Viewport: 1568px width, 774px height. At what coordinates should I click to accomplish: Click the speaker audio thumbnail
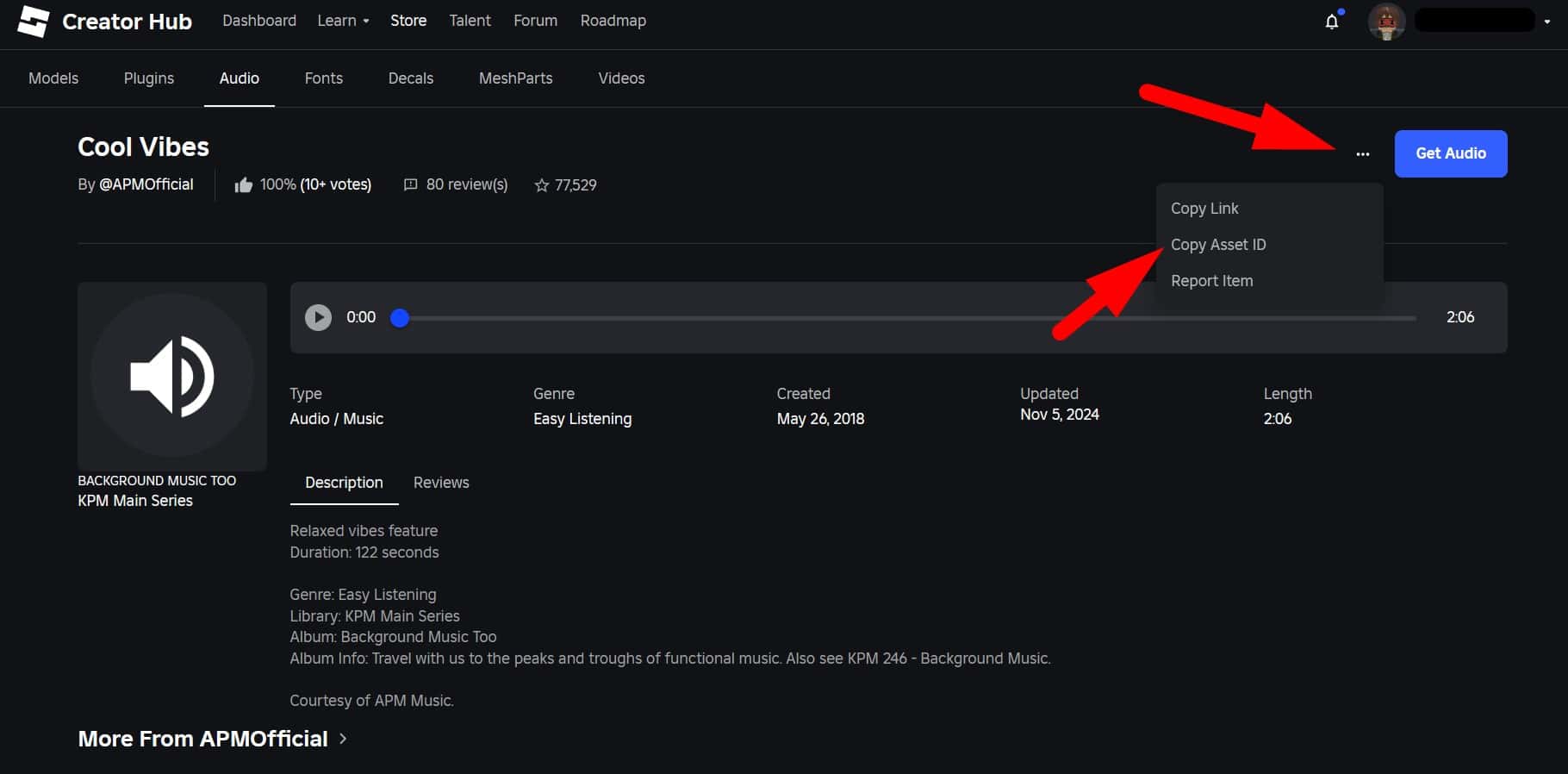172,377
